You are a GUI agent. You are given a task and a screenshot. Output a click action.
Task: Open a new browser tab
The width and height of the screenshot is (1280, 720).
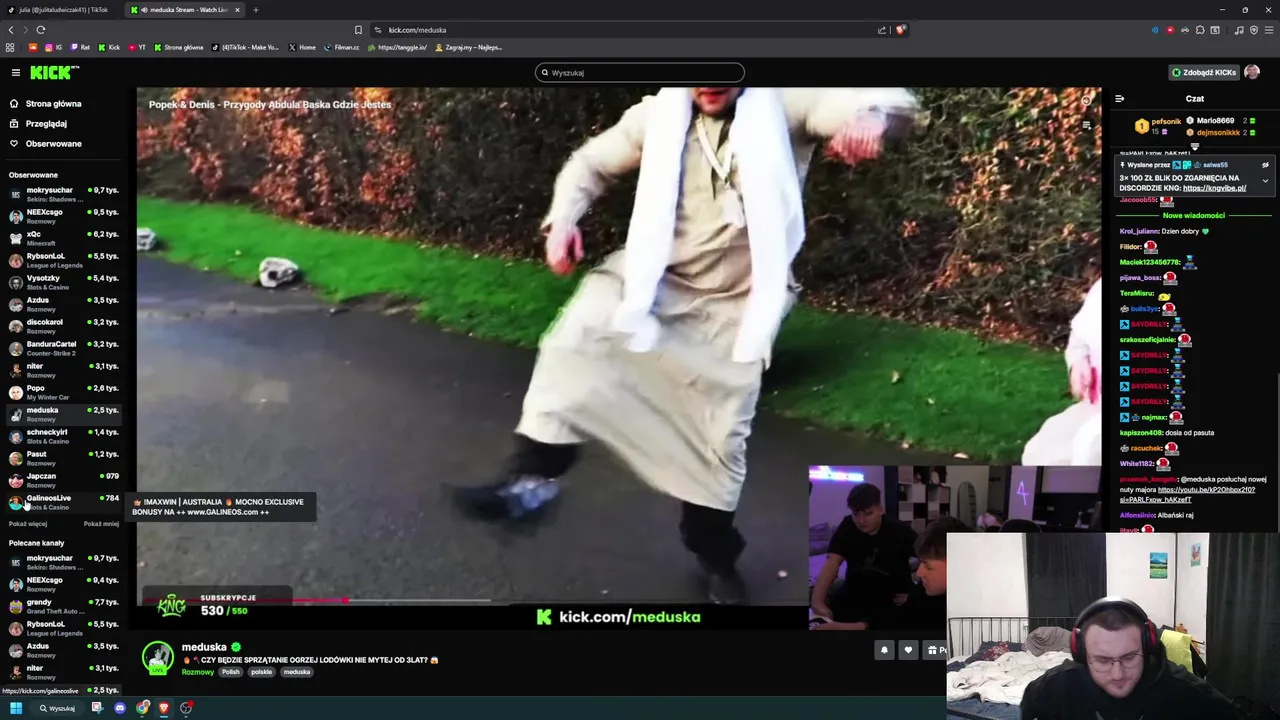coord(256,10)
